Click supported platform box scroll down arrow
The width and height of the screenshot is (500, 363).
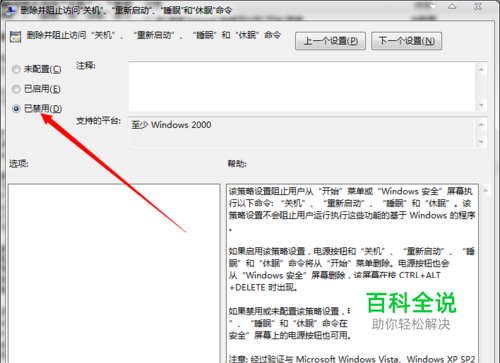point(481,142)
